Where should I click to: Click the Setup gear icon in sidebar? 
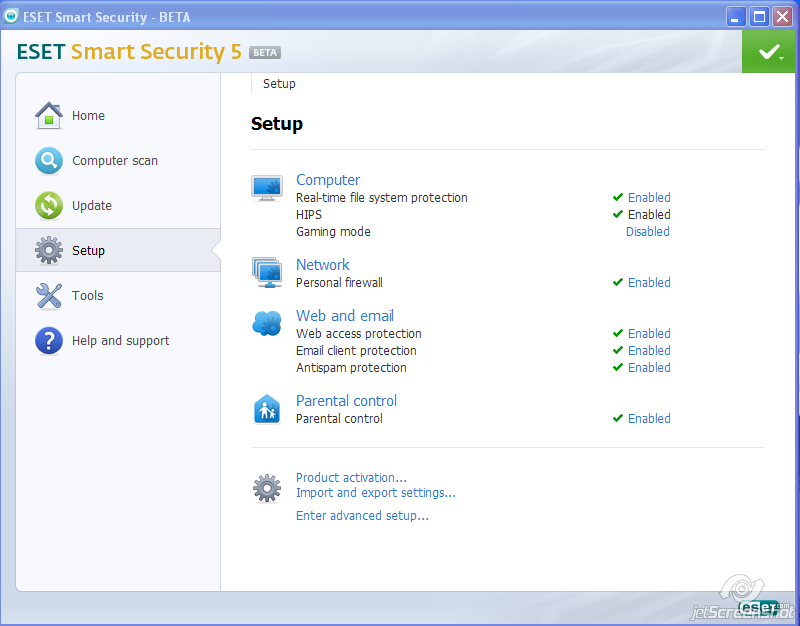coord(49,250)
